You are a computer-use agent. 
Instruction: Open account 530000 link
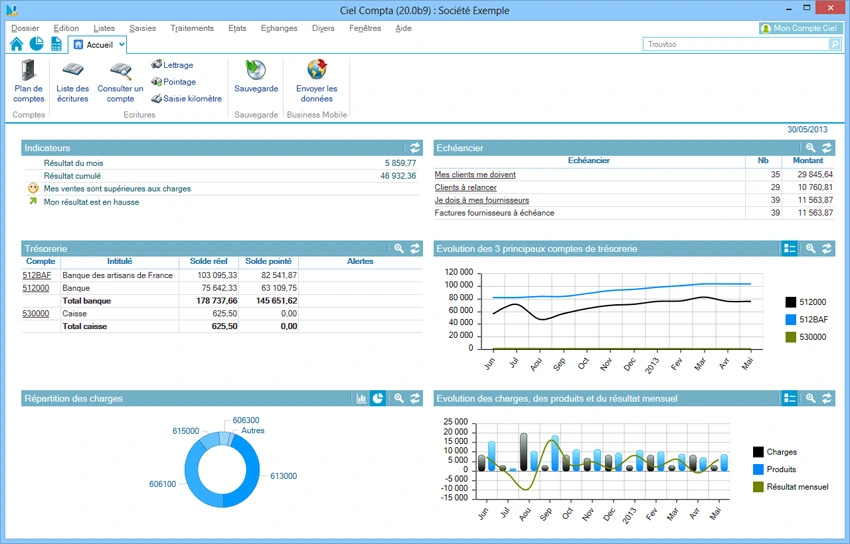coord(36,314)
